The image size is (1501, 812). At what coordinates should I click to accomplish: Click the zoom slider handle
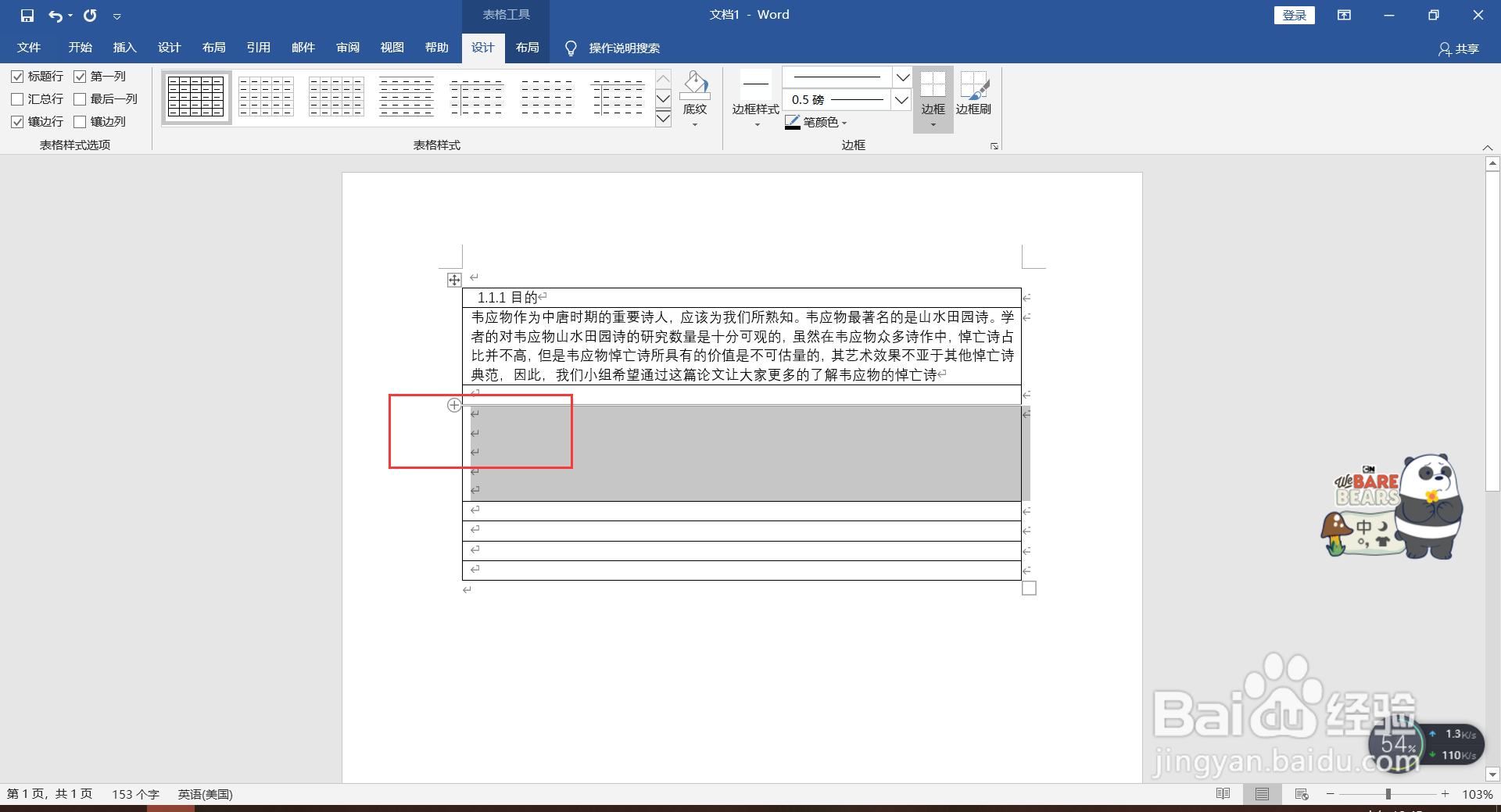pyautogui.click(x=1388, y=794)
